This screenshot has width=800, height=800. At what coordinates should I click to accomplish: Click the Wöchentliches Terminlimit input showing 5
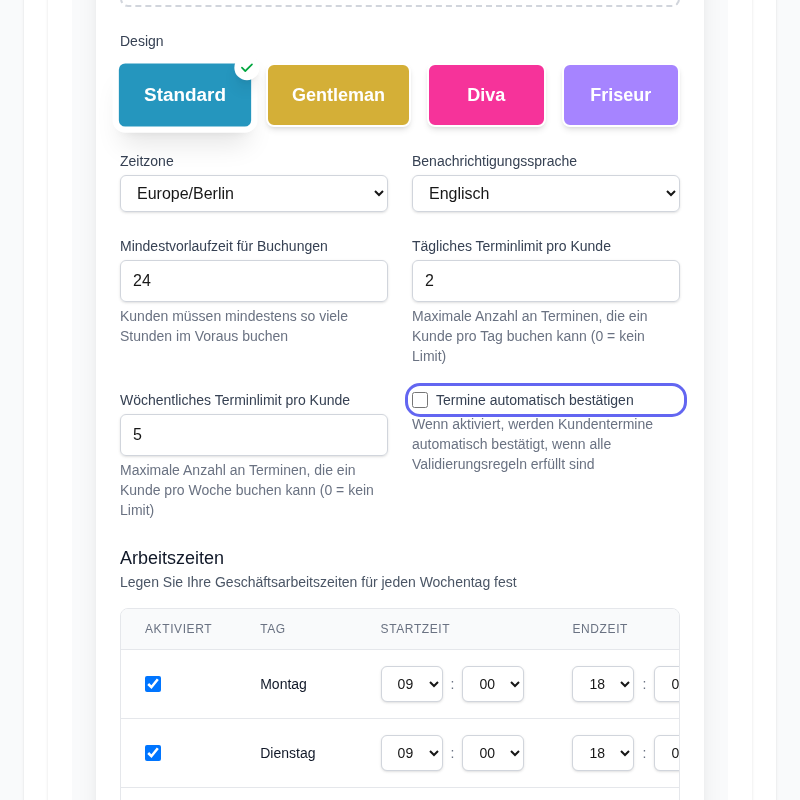click(253, 435)
